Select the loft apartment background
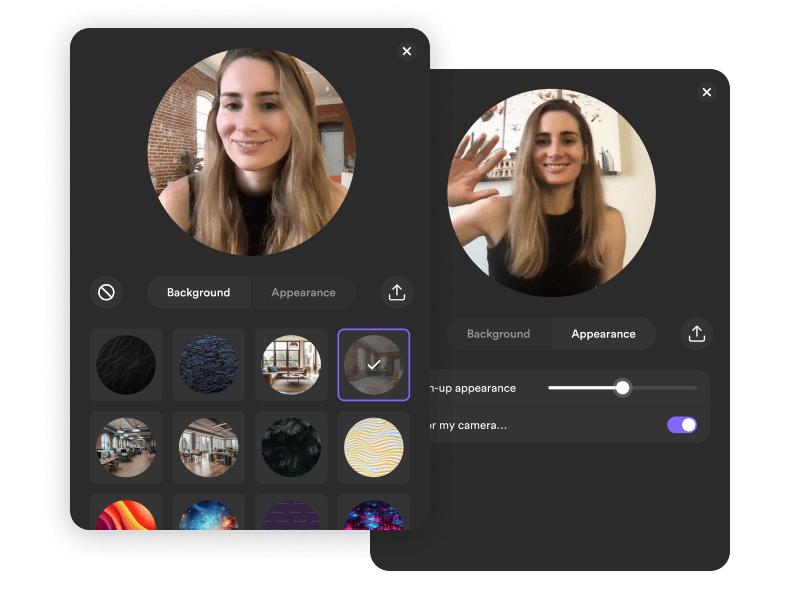 tap(290, 365)
